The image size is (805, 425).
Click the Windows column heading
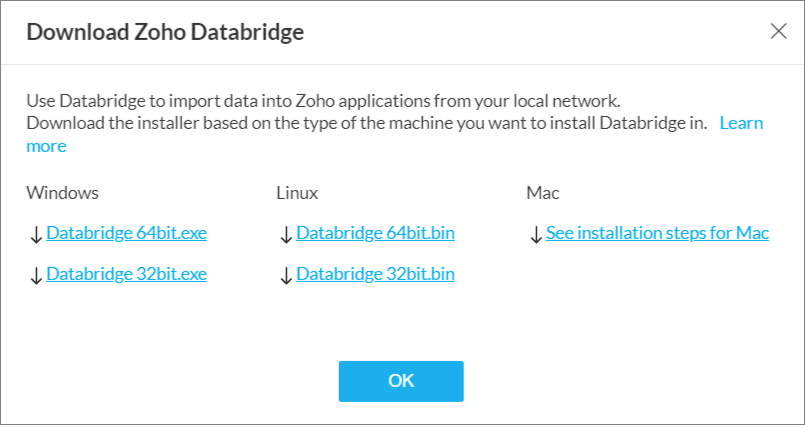pos(62,192)
